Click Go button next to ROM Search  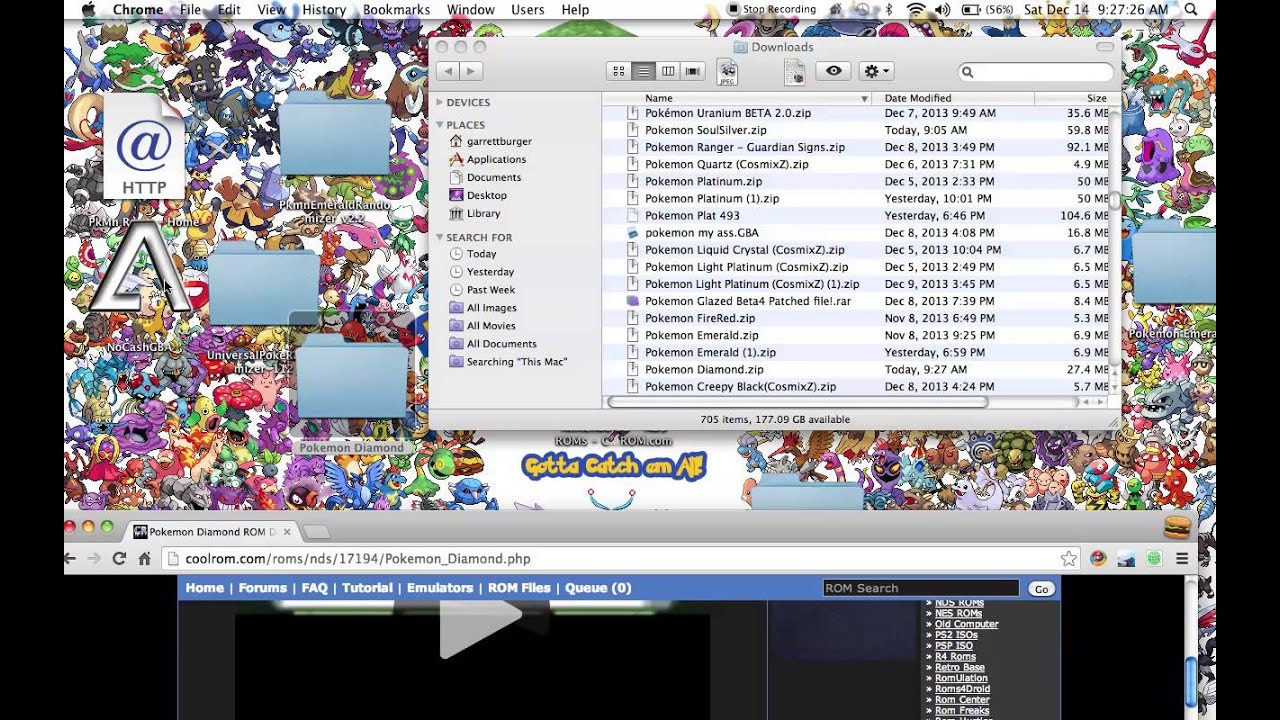tap(1041, 589)
